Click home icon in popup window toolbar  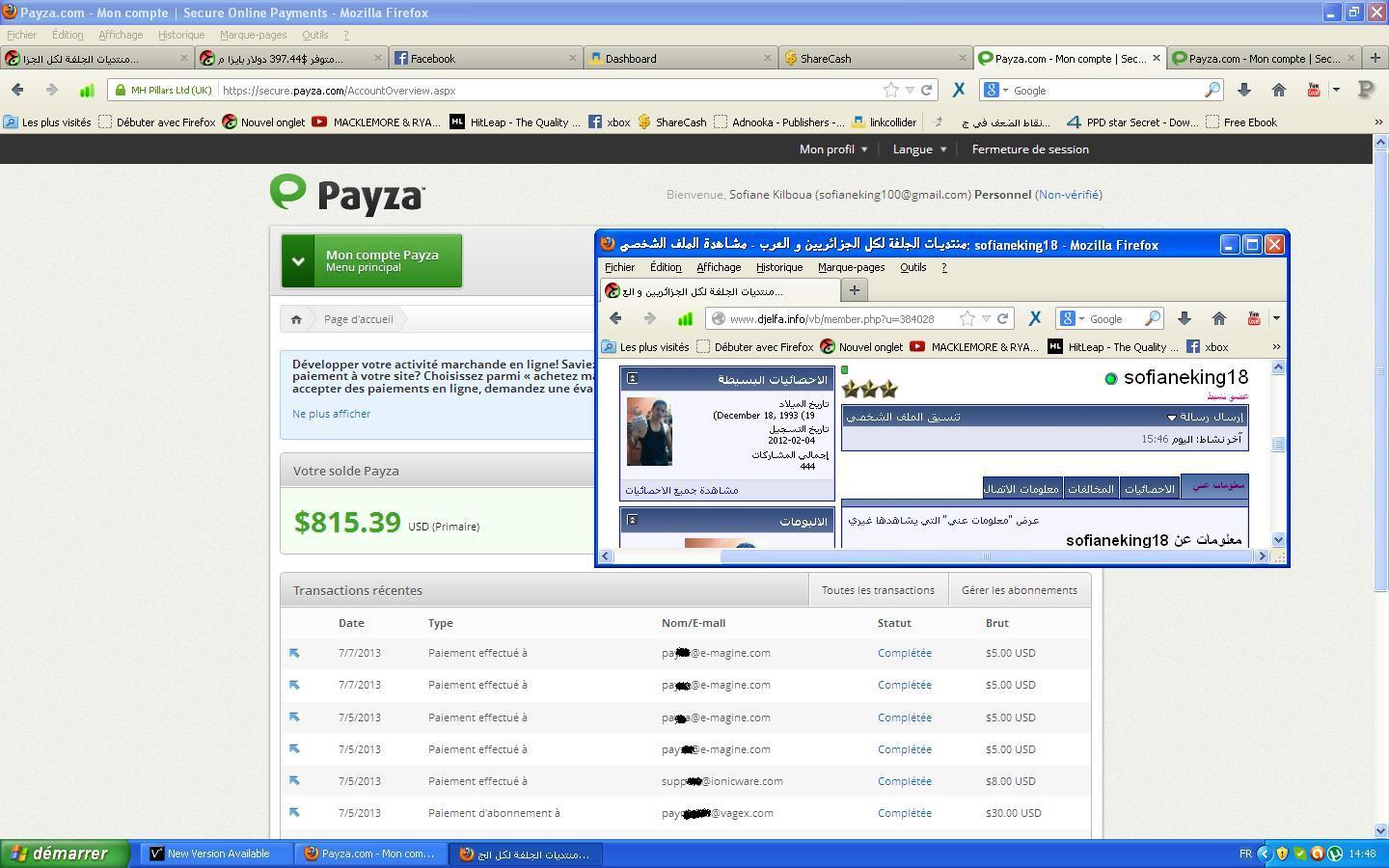[x=1219, y=318]
